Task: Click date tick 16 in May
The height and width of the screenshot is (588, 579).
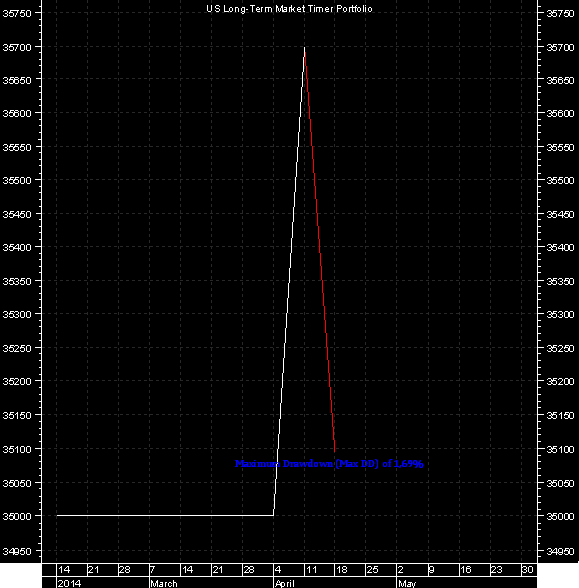Action: [x=465, y=570]
